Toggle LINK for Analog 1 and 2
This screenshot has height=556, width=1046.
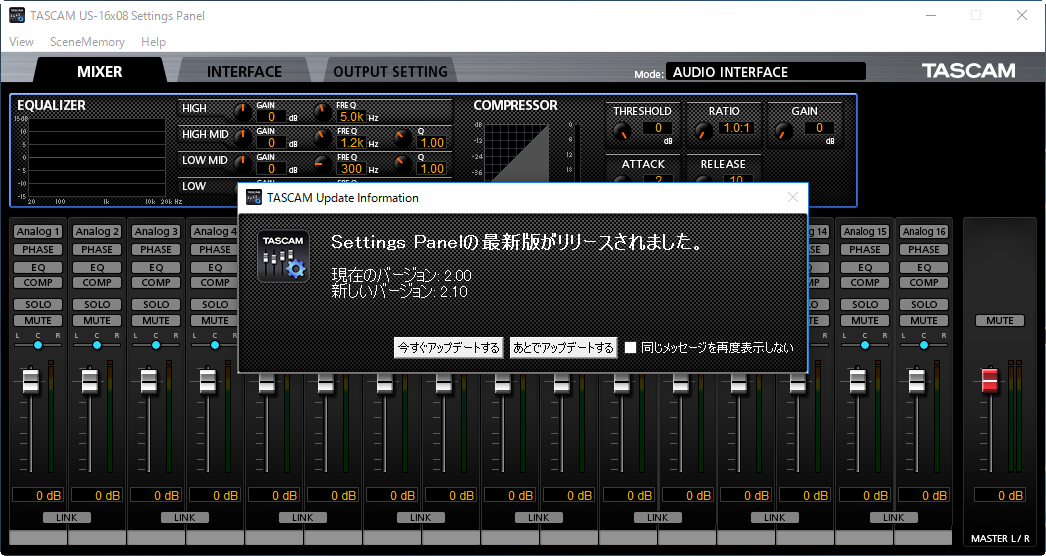[67, 517]
